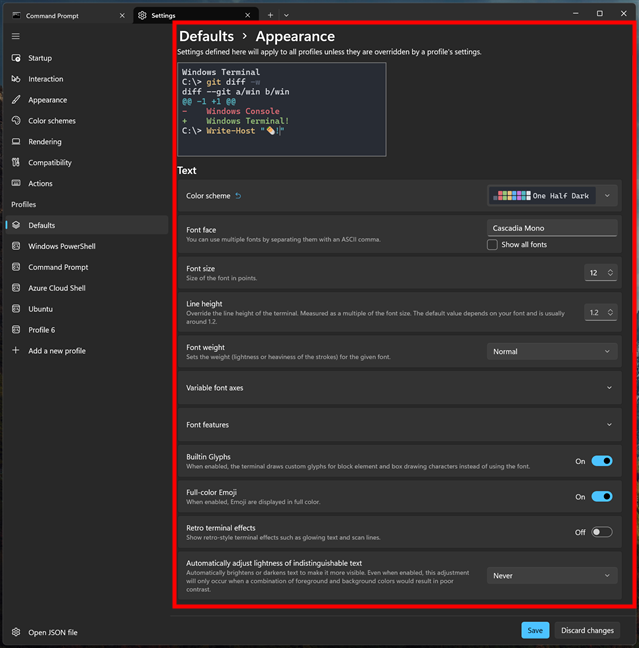
Task: Click the Command Prompt profile icon
Action: click(16, 267)
